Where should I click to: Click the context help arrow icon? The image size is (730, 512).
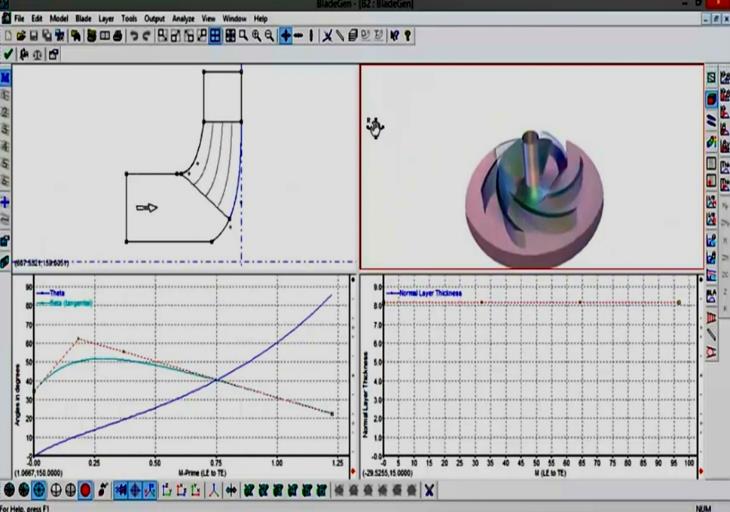coord(394,36)
